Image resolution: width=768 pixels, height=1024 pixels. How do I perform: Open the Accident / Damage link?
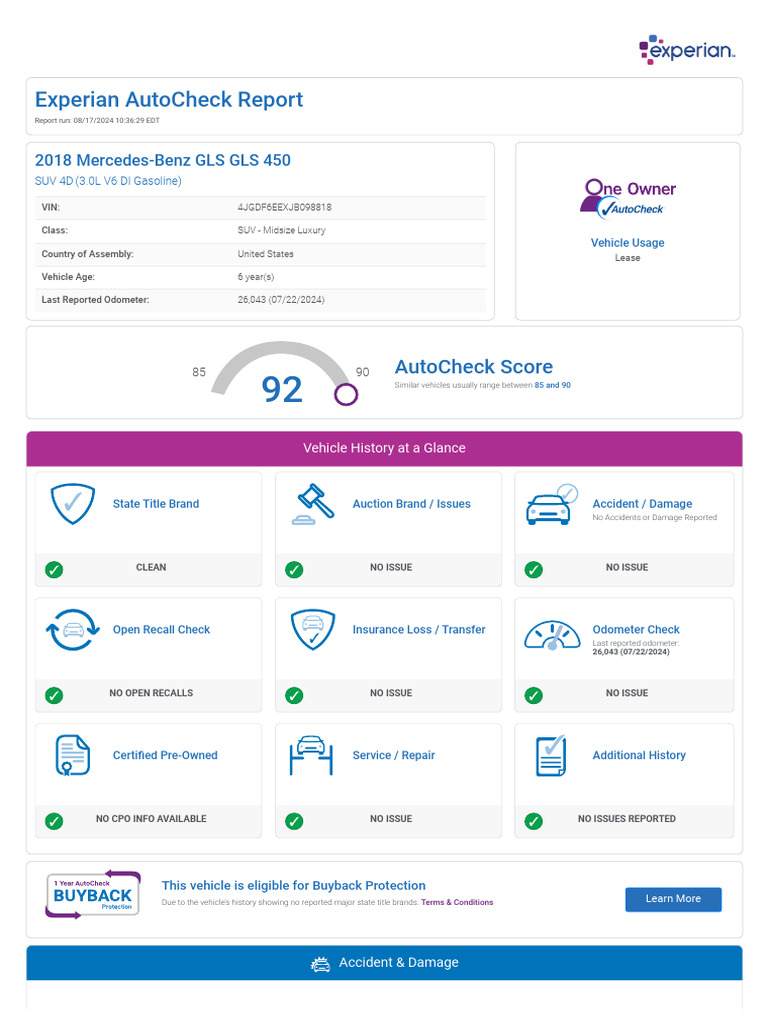coord(642,504)
